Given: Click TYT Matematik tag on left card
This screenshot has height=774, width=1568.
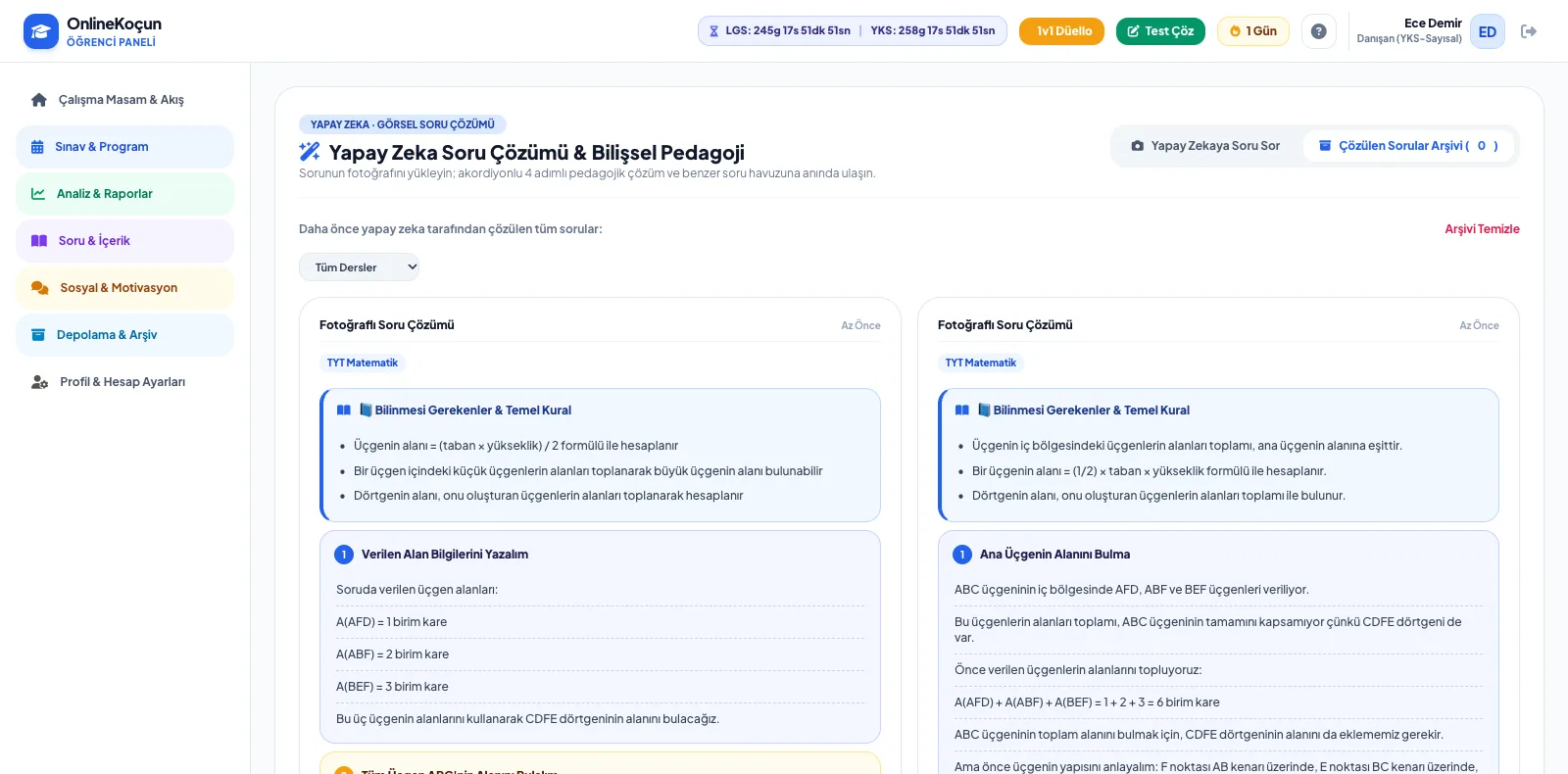Looking at the screenshot, I should tap(363, 363).
